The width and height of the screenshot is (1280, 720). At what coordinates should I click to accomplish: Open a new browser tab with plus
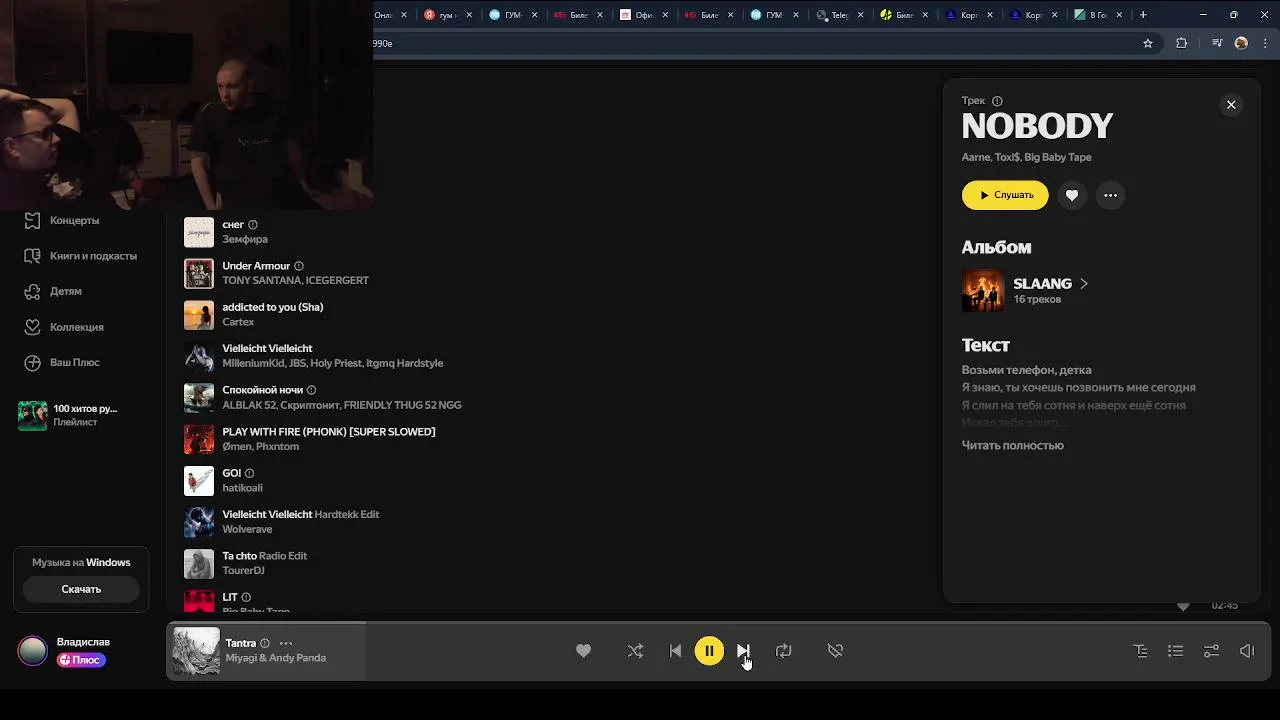pos(1143,15)
